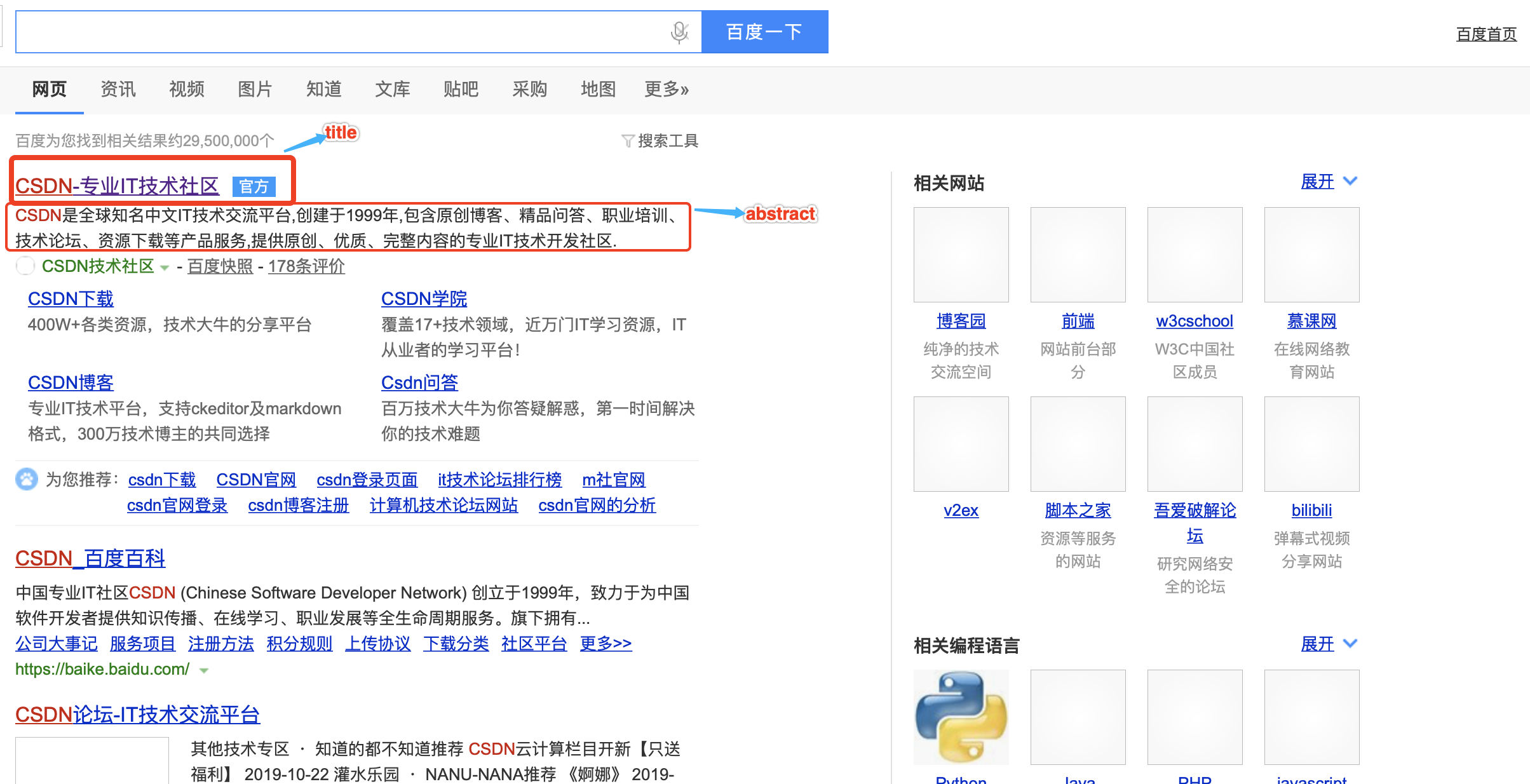Open the CSDN学院 sublink
1530x784 pixels.
(x=424, y=299)
